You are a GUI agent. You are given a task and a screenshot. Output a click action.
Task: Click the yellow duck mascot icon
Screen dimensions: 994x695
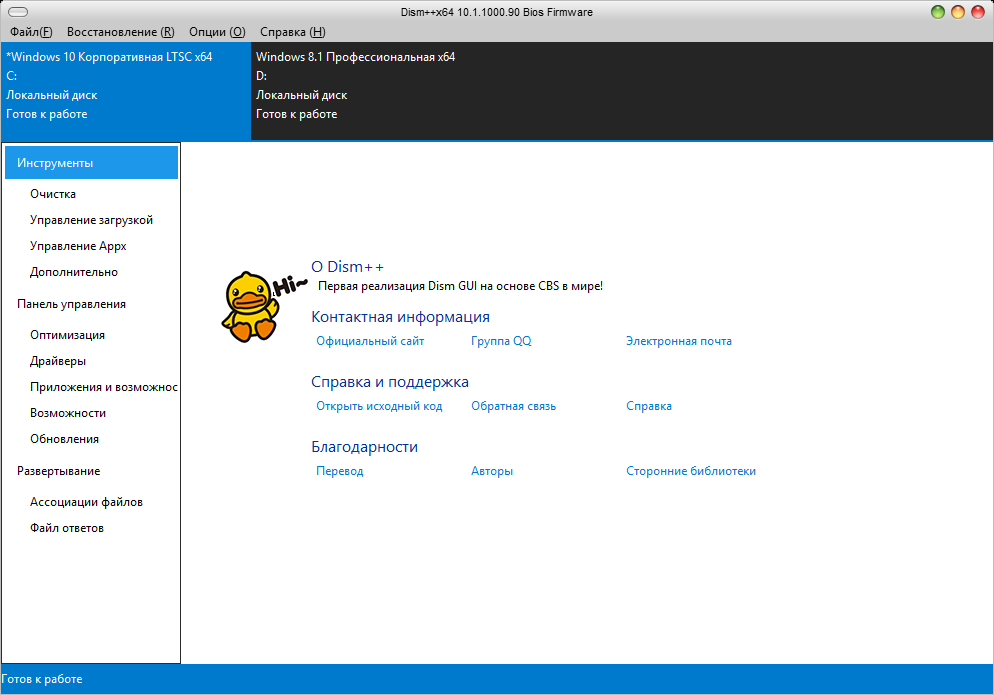[251, 307]
